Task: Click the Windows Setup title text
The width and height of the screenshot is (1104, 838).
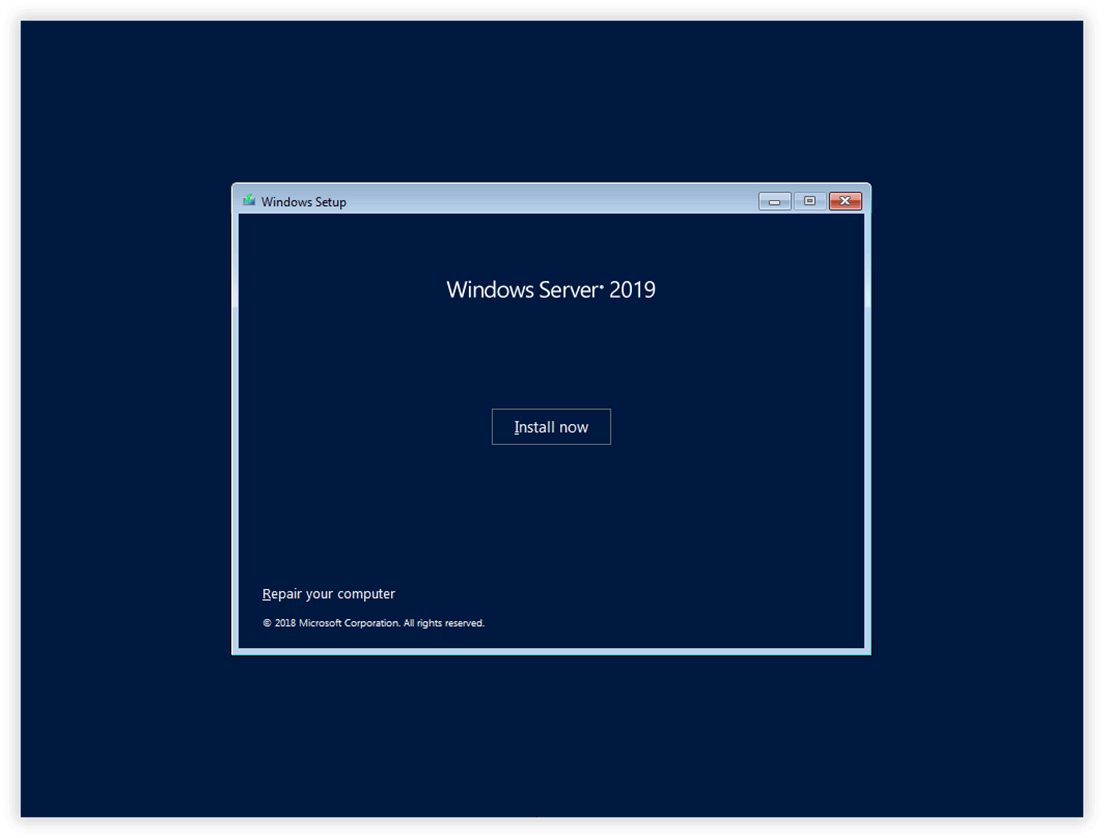Action: point(303,202)
